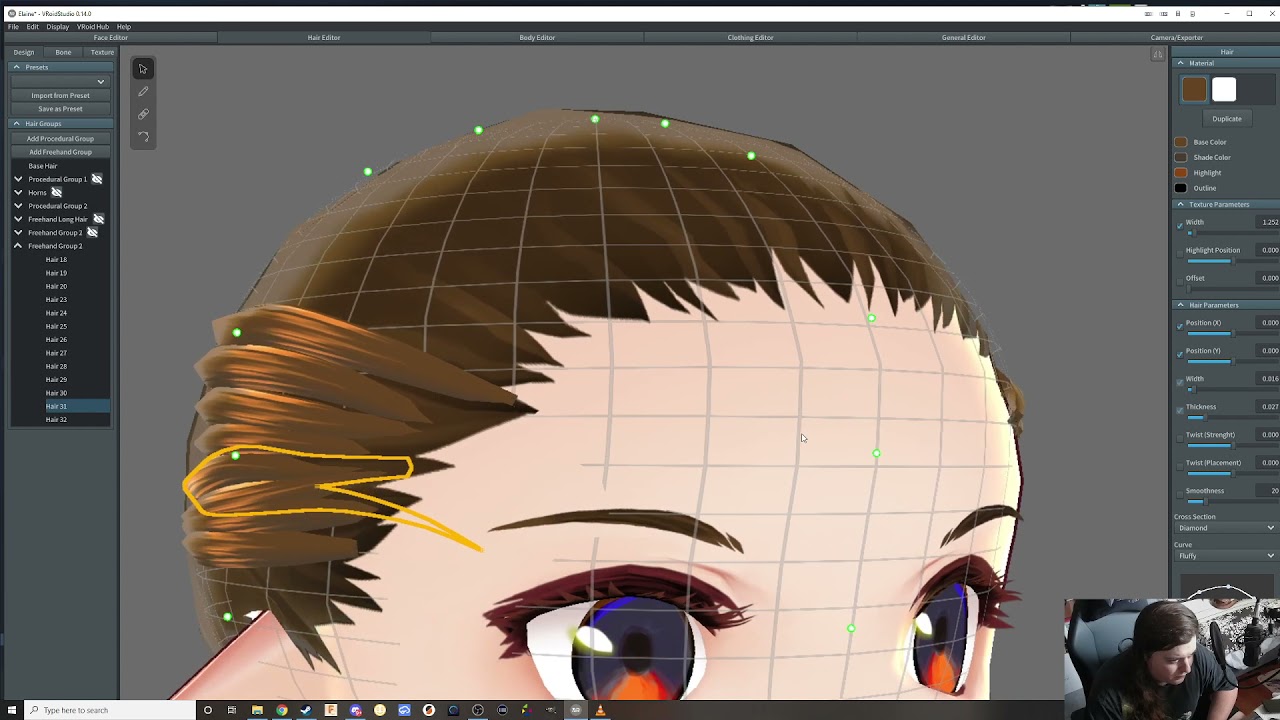
Task: Click Add Procedural Group button
Action: tap(60, 139)
